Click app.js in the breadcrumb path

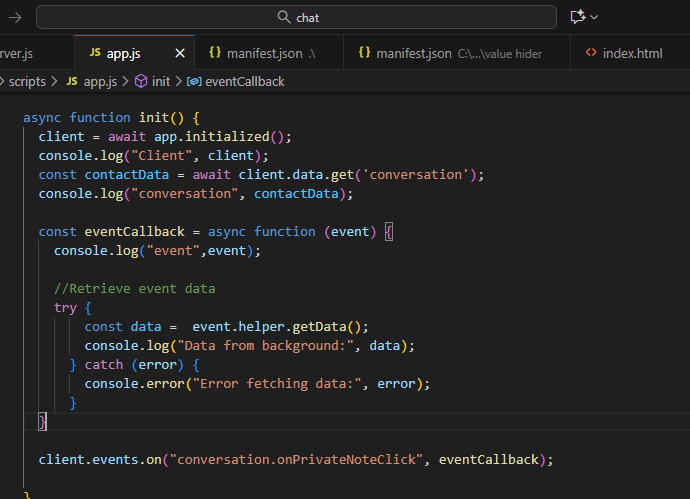pyautogui.click(x=100, y=81)
